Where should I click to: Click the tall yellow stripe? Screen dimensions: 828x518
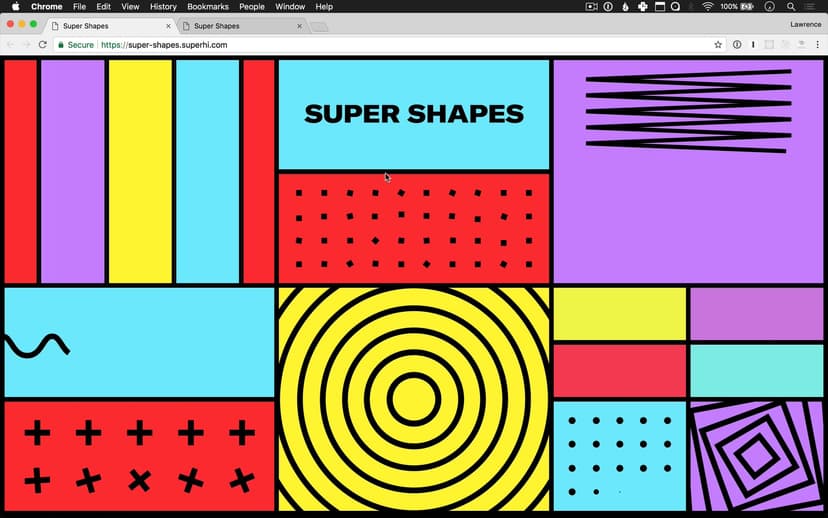tap(140, 171)
